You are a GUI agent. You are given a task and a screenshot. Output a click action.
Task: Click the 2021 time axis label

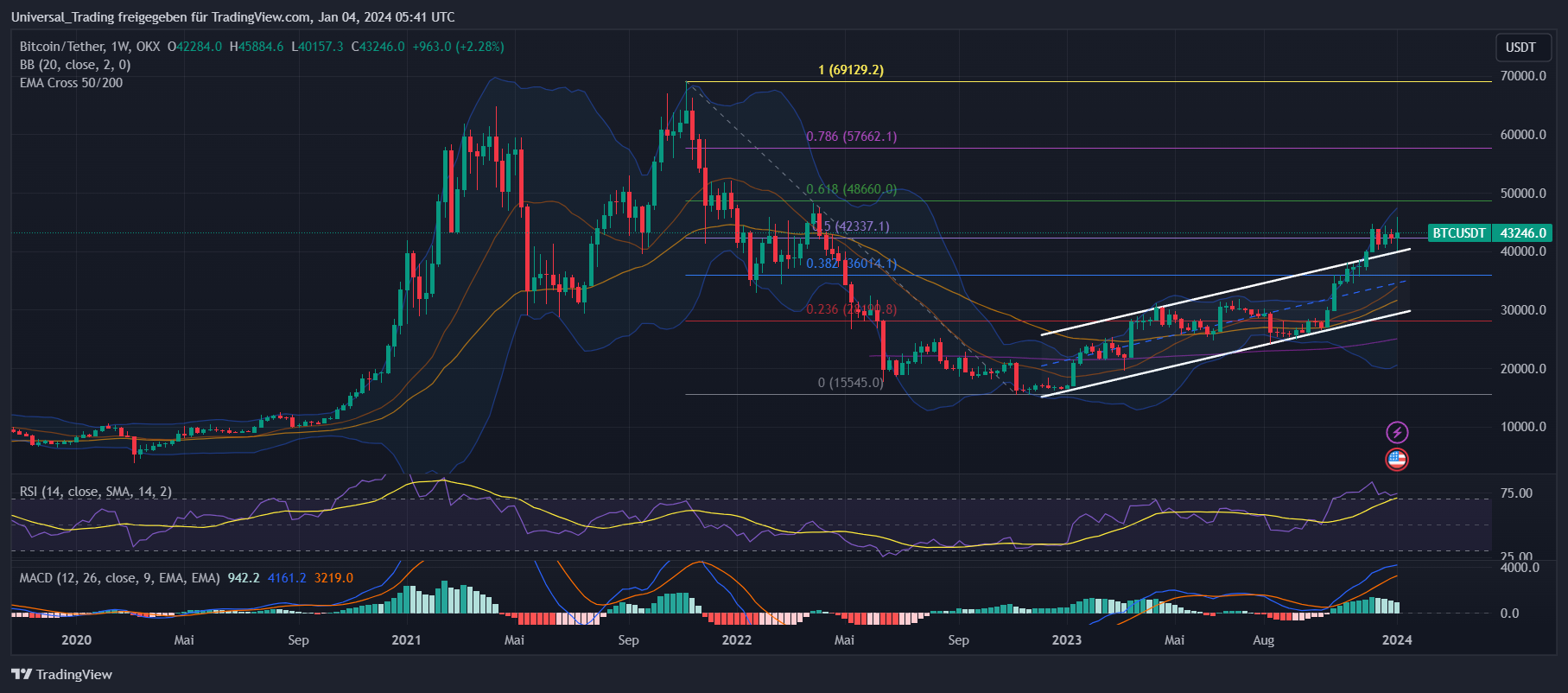pyautogui.click(x=406, y=640)
